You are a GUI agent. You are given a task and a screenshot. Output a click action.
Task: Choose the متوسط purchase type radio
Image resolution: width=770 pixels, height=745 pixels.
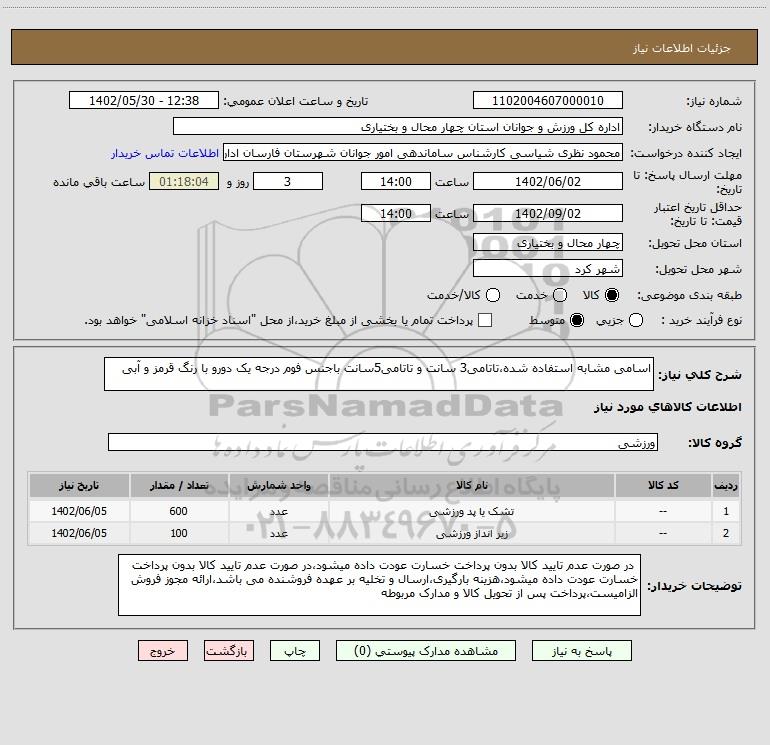coord(577,320)
